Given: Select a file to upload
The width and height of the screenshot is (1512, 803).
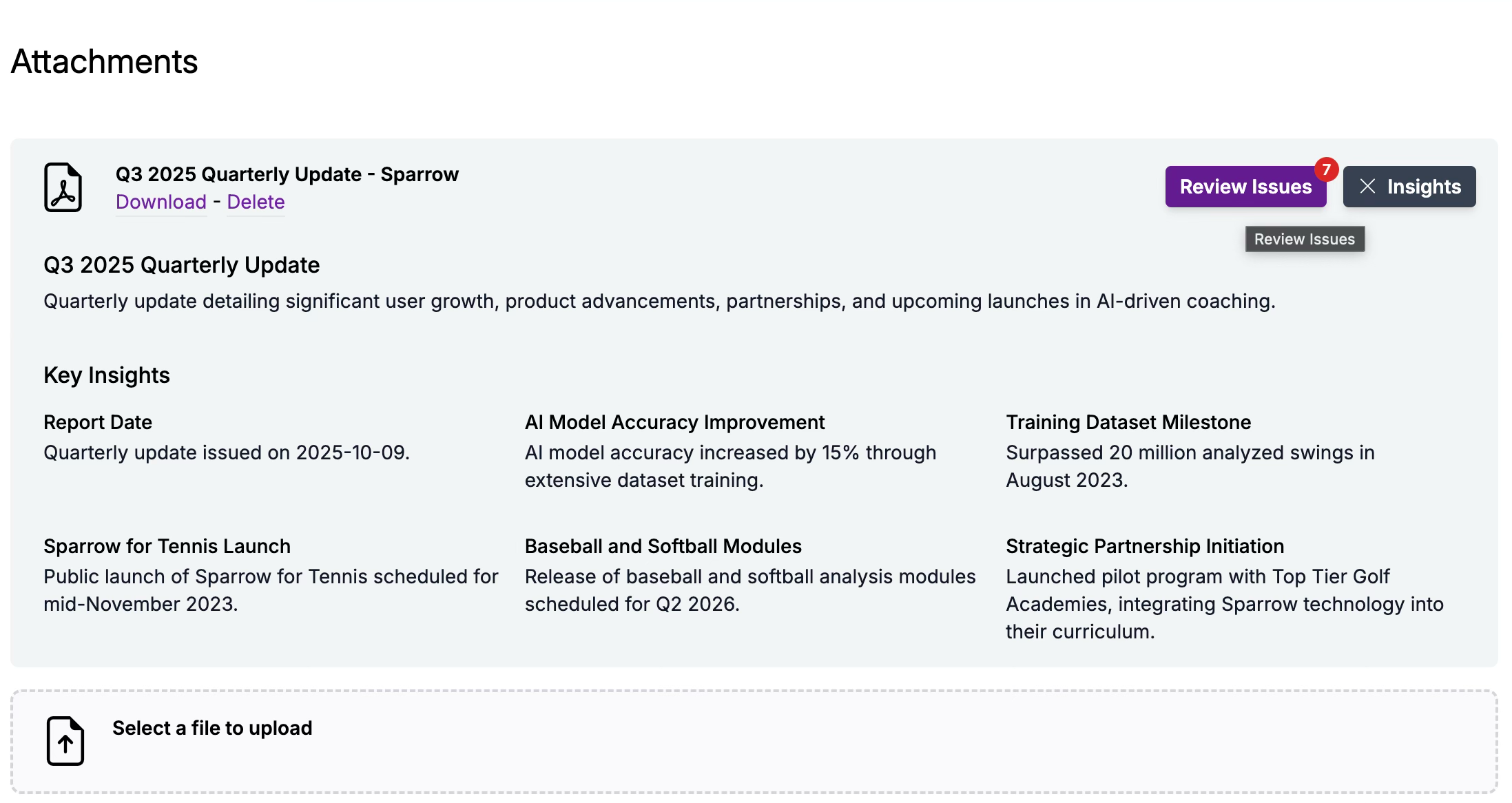Looking at the screenshot, I should 211,728.
